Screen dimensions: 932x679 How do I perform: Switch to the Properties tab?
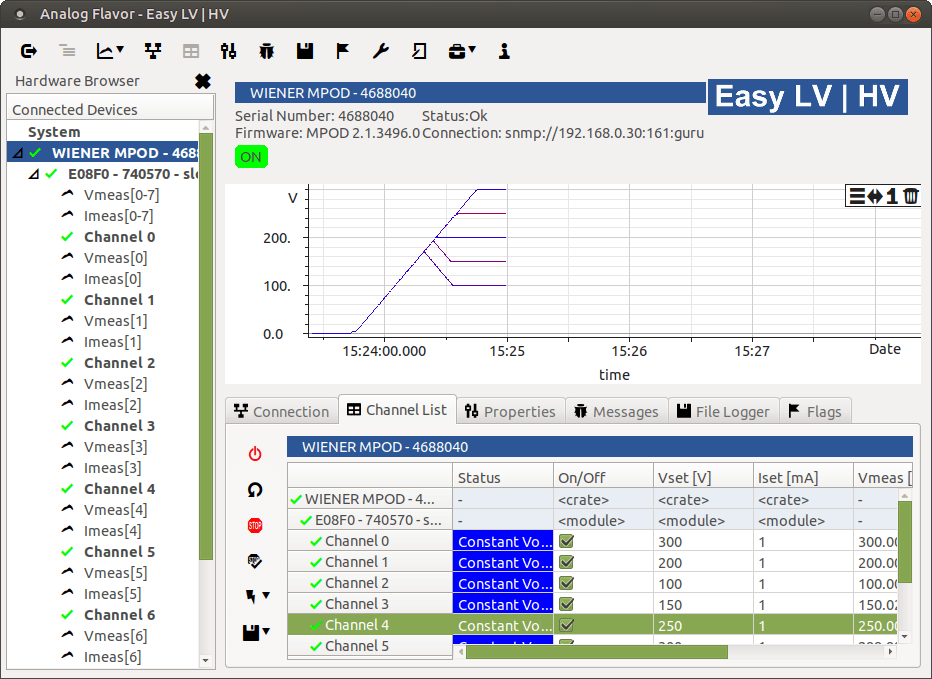pyautogui.click(x=511, y=411)
